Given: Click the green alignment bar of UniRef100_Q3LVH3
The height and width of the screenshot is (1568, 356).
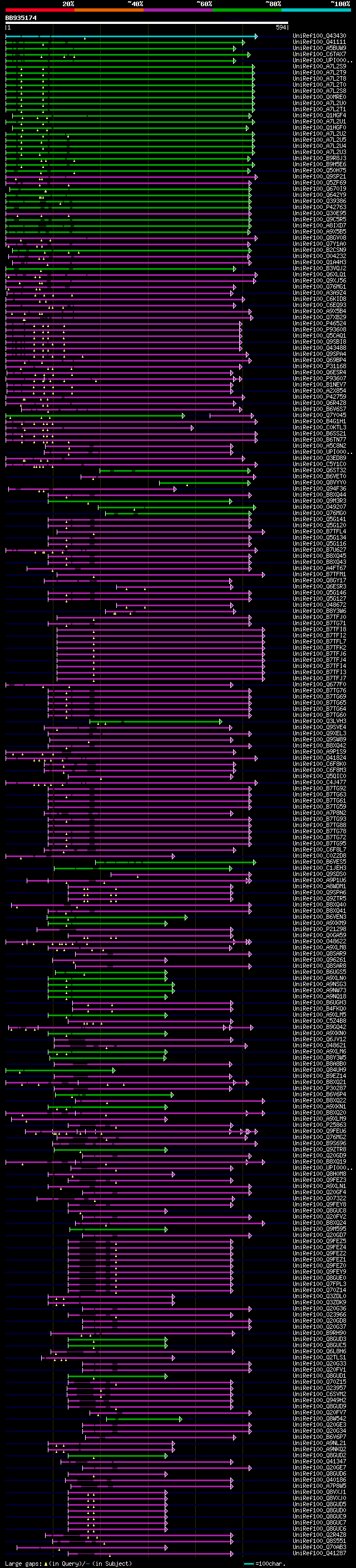Looking at the screenshot, I should (x=156, y=722).
